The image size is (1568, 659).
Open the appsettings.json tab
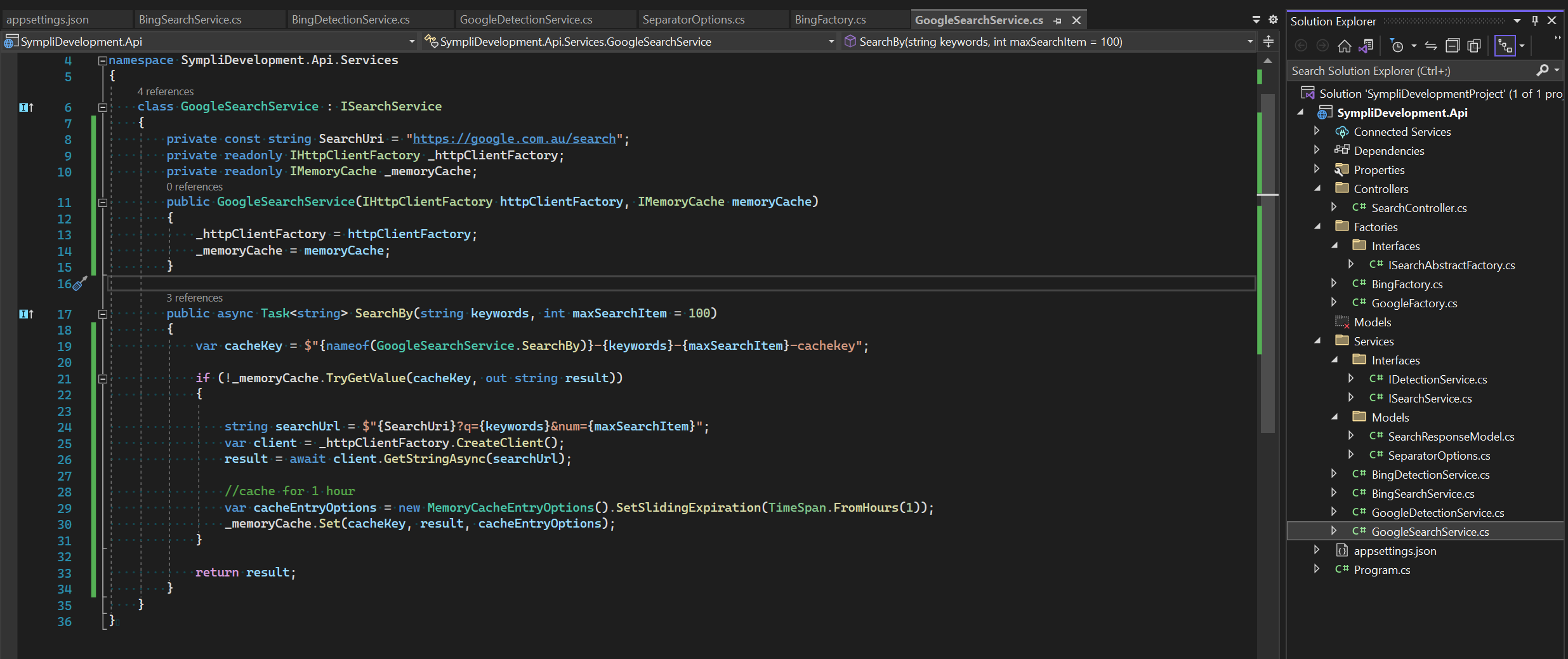(46, 19)
